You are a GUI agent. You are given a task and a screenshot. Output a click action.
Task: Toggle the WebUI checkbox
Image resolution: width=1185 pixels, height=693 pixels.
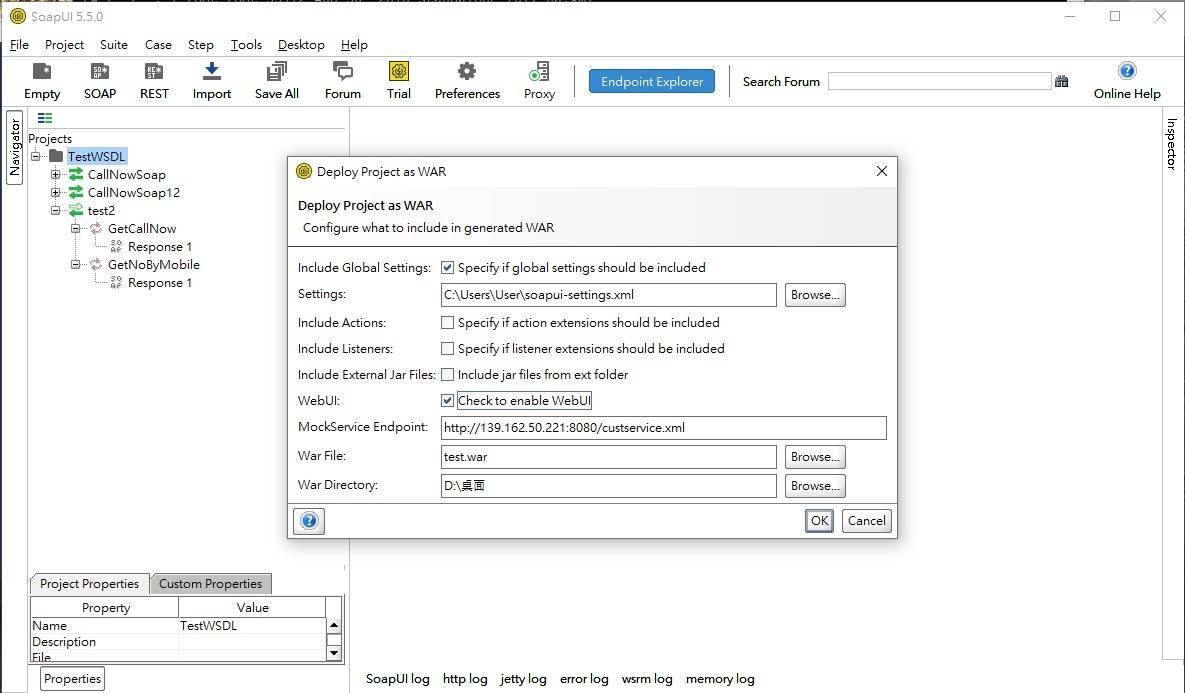click(x=447, y=401)
